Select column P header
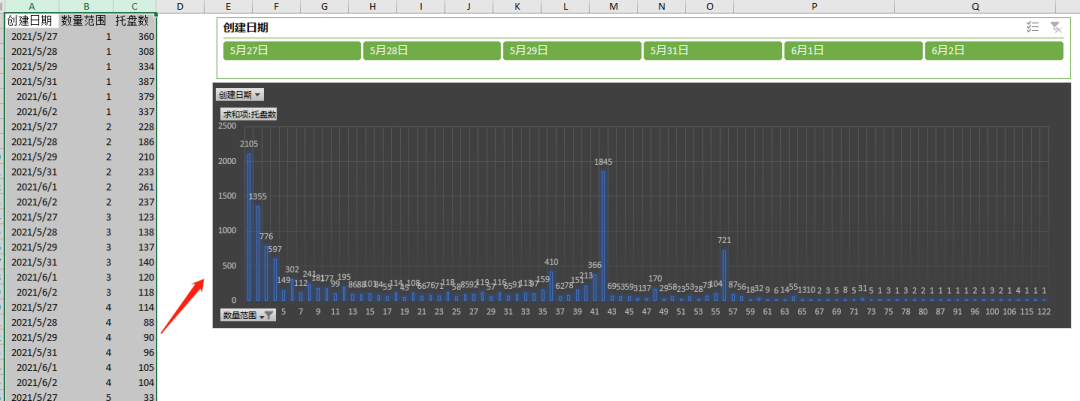1080x401 pixels. 814,6
